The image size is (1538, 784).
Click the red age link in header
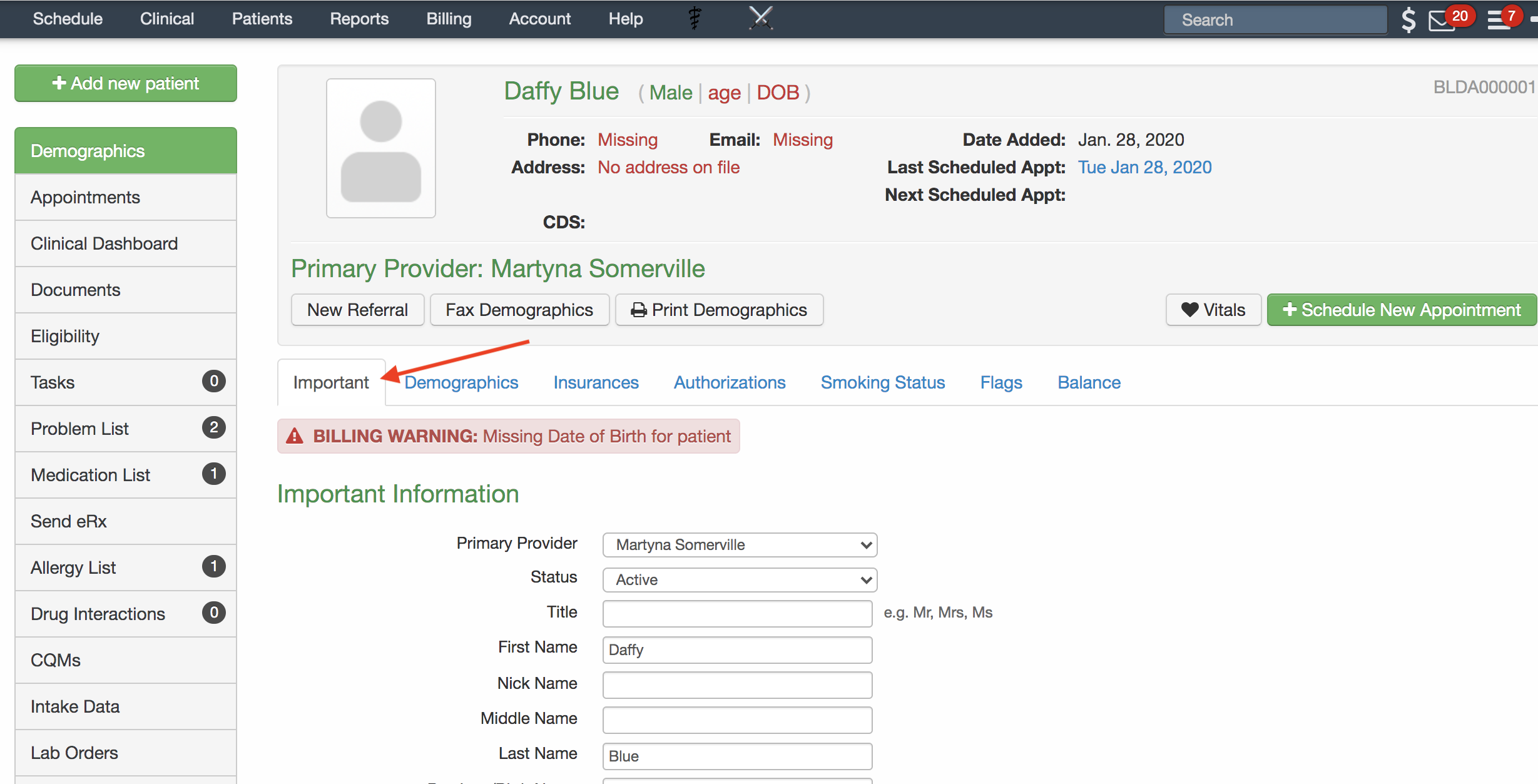tap(724, 93)
